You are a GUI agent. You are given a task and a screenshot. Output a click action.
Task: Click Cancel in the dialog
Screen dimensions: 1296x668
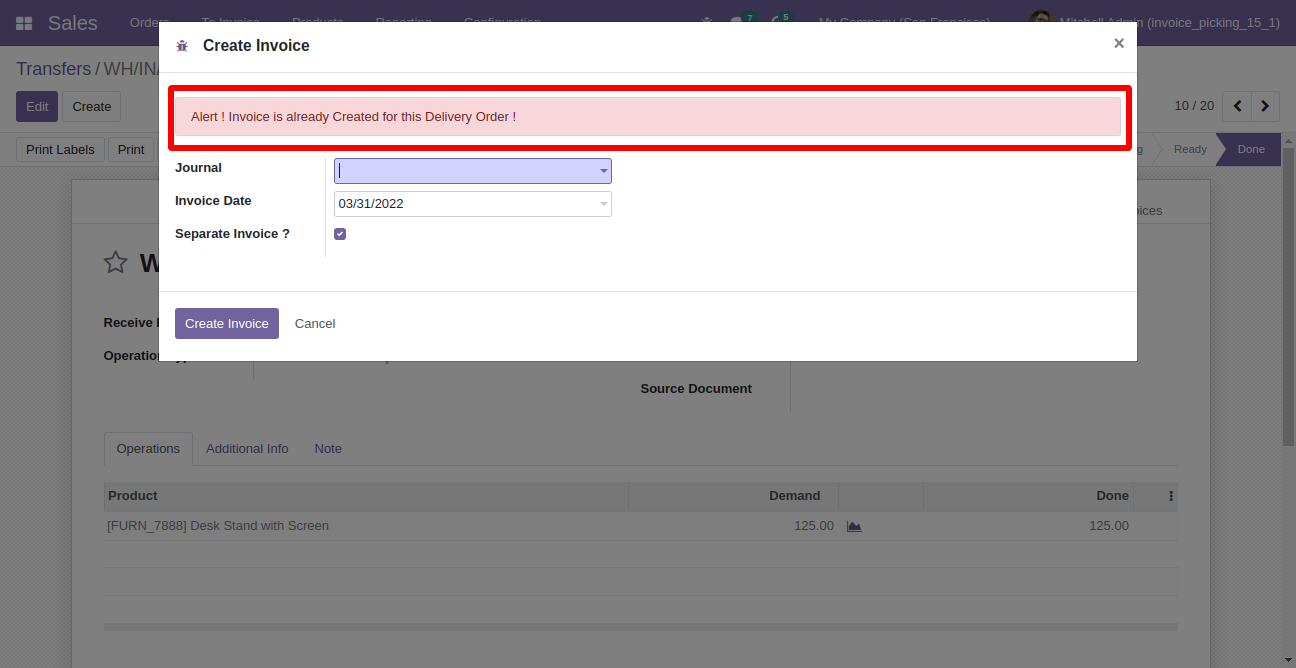point(315,324)
